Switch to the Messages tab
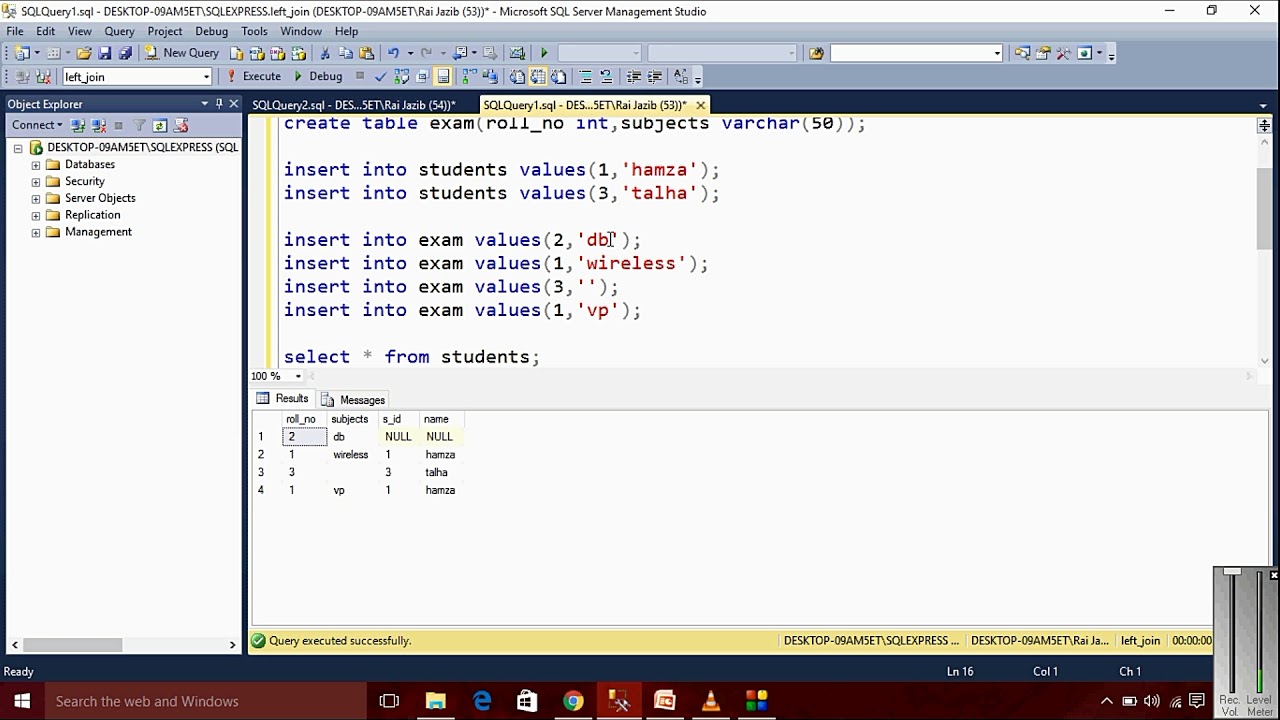Image resolution: width=1280 pixels, height=720 pixels. point(353,399)
